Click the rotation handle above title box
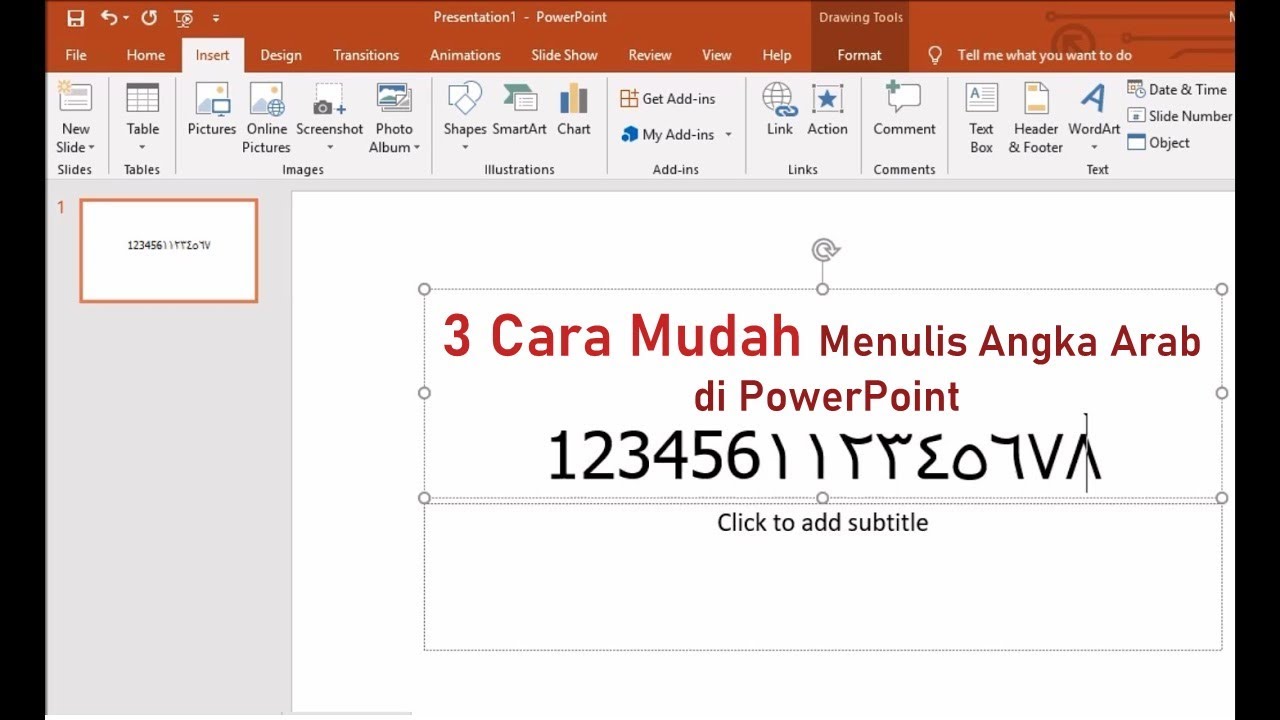This screenshot has height=720, width=1280. pyautogui.click(x=823, y=249)
